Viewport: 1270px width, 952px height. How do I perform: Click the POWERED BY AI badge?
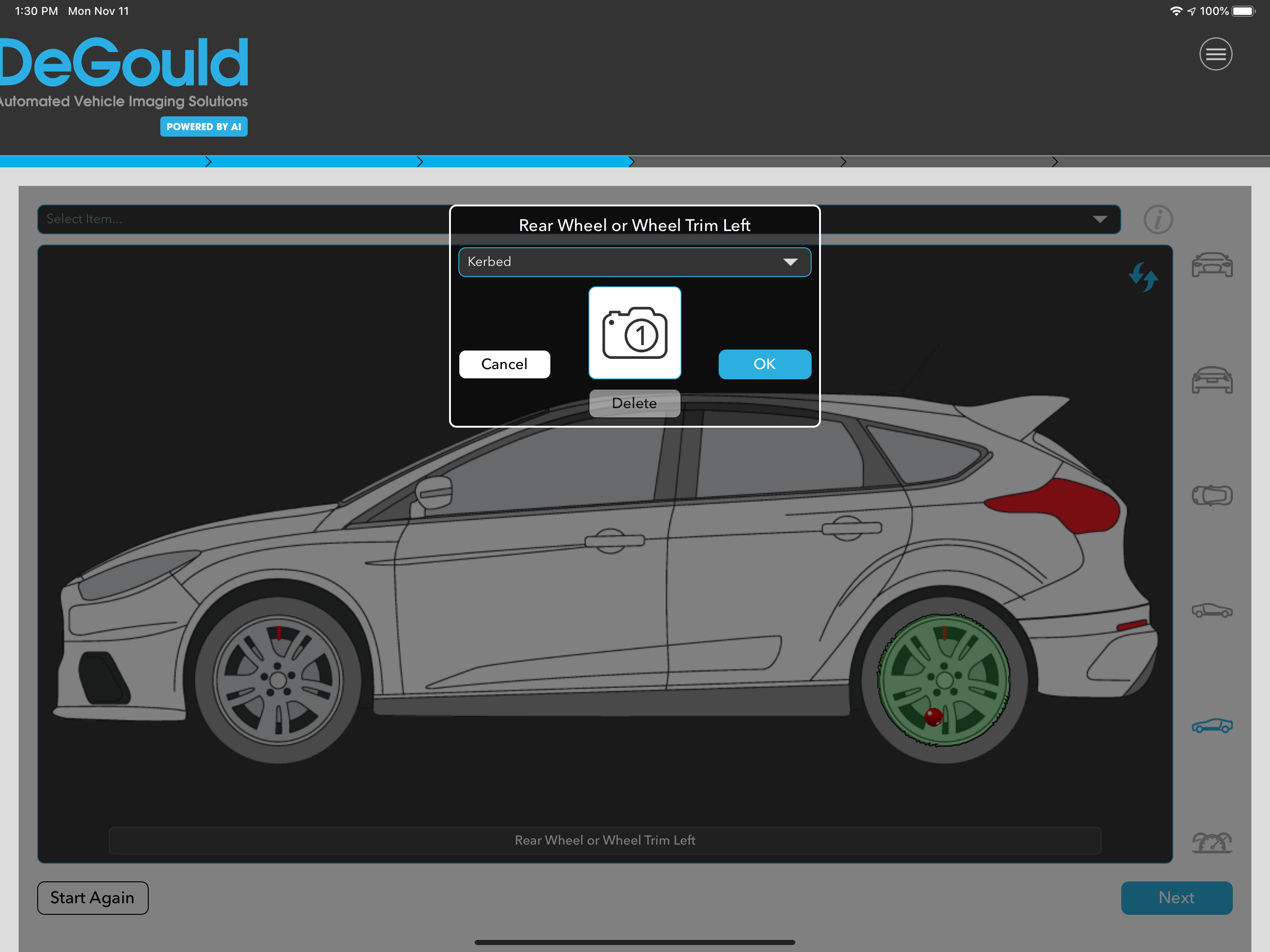tap(204, 126)
